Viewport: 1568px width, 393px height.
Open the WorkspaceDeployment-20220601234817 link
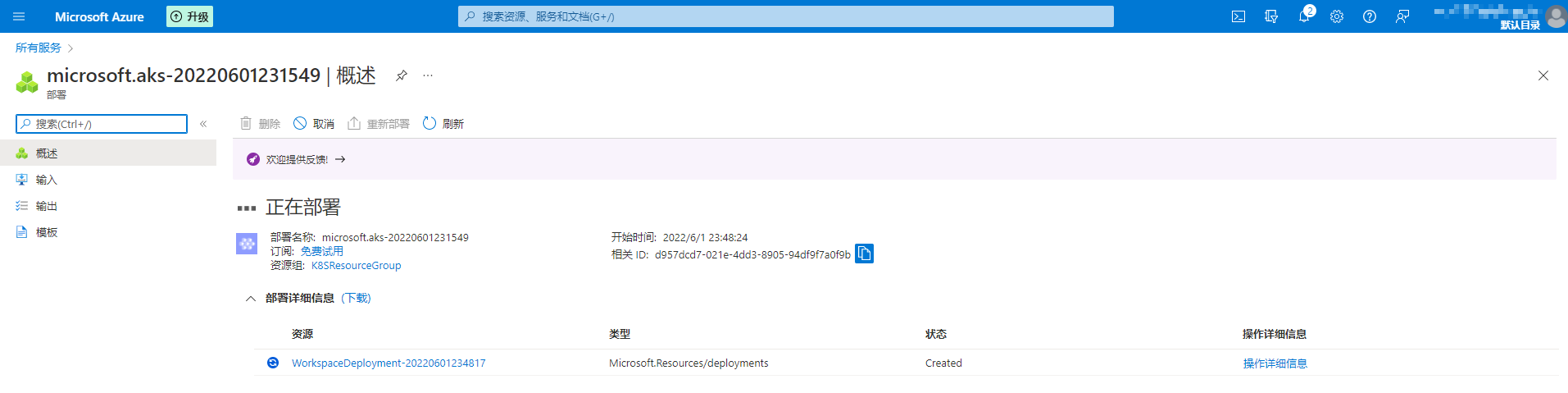(389, 363)
